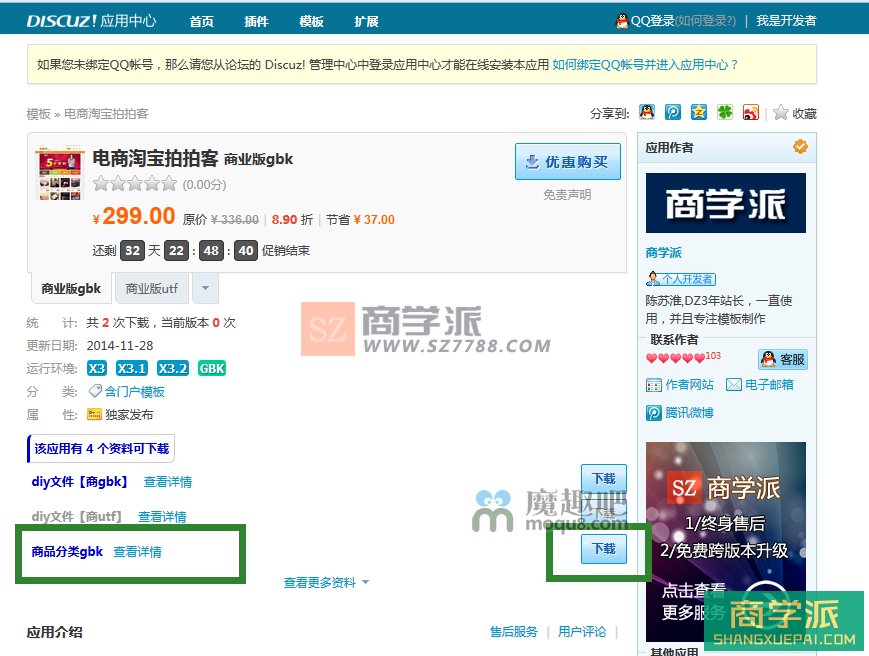Expand 查看更多资料

pos(326,583)
